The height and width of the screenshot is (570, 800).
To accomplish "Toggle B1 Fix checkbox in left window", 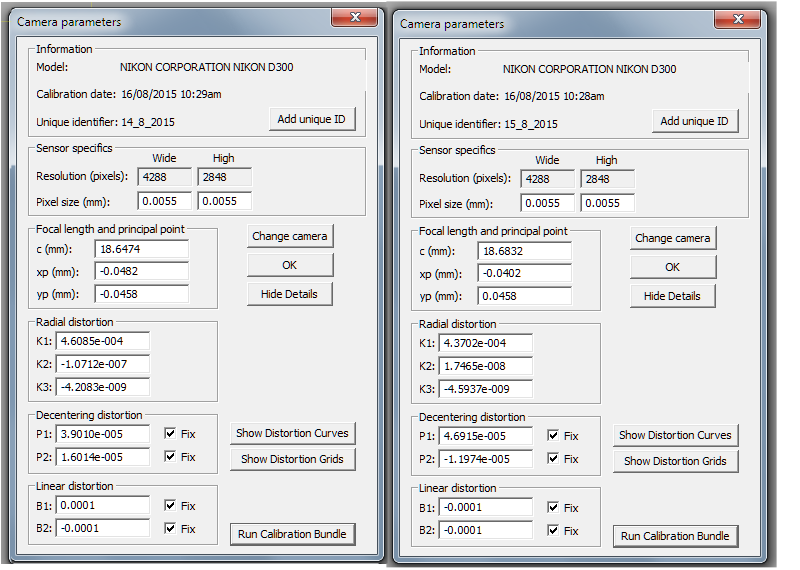I will point(170,506).
